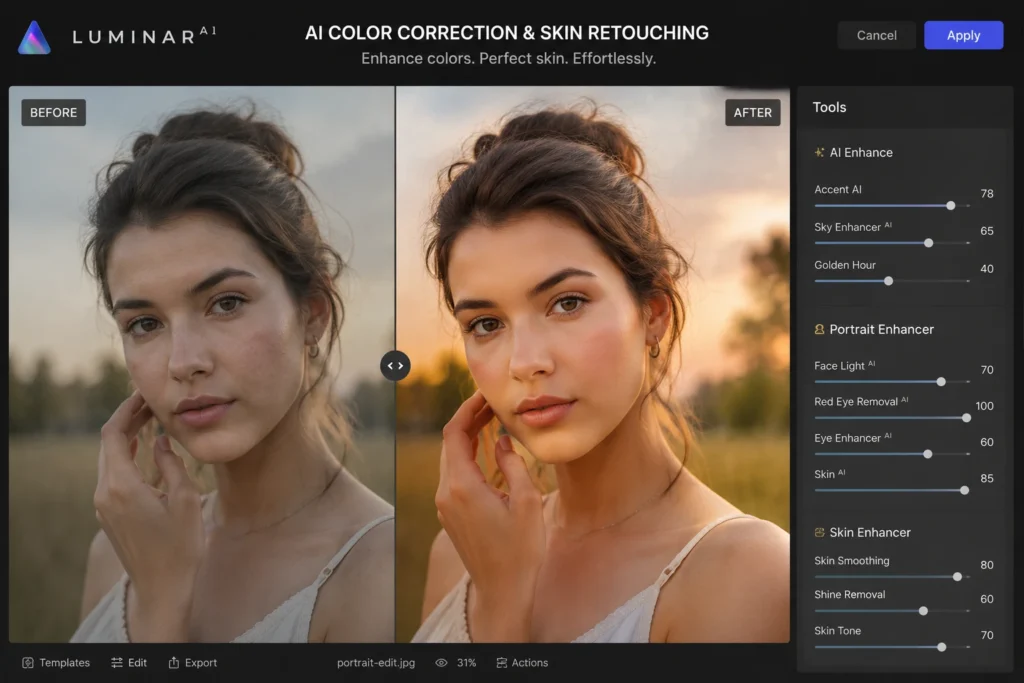Click the Shine Removal slider handle
The image size is (1024, 683).
point(923,611)
